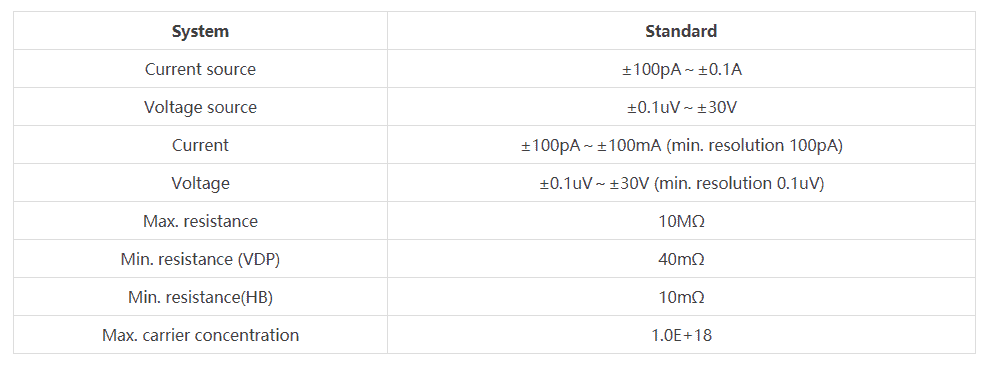
Task: Select the ±100pA ~ ±0.1A value cell
Action: pyautogui.click(x=681, y=69)
